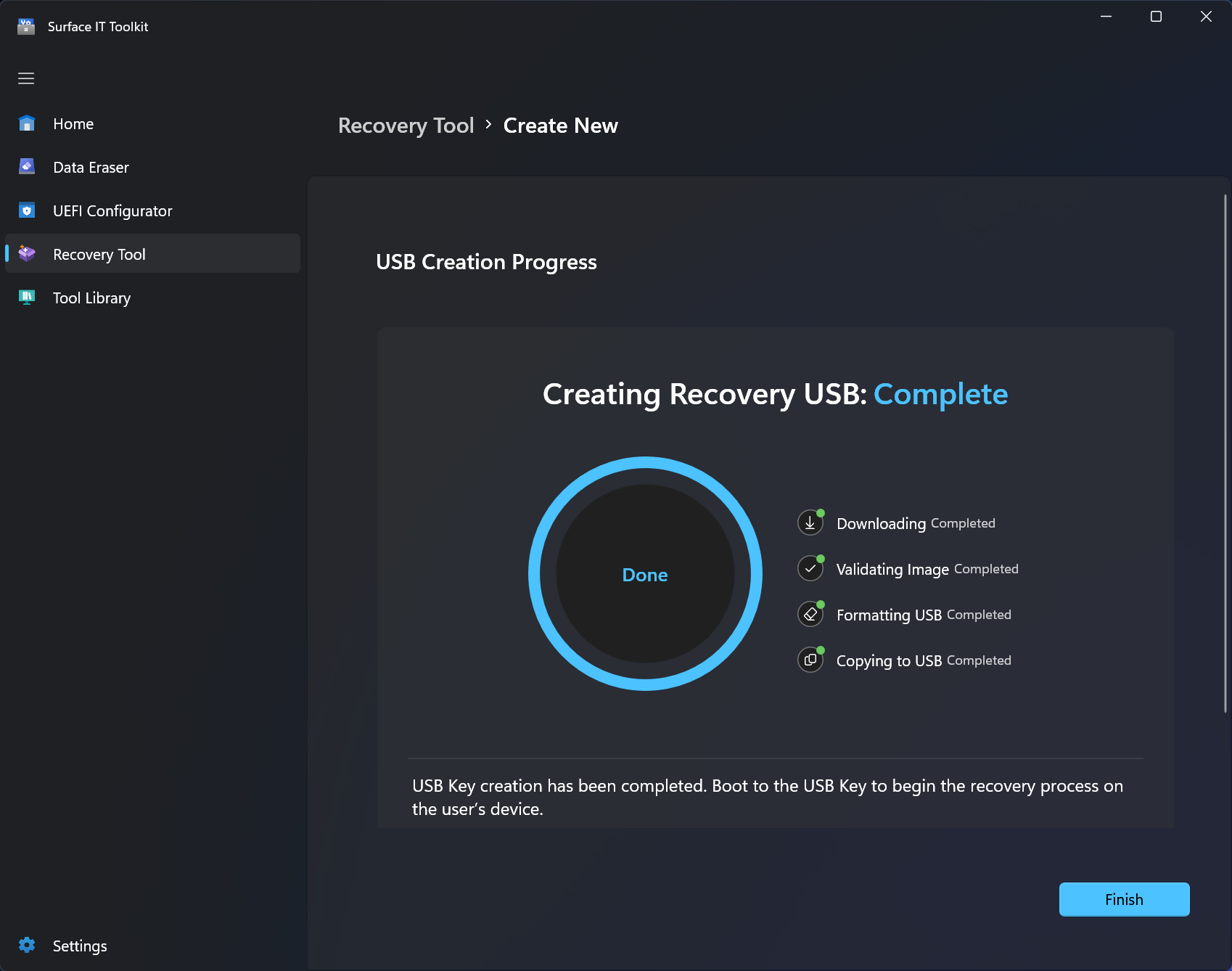
Task: Click the Validating Image checkmark icon
Action: [x=810, y=568]
